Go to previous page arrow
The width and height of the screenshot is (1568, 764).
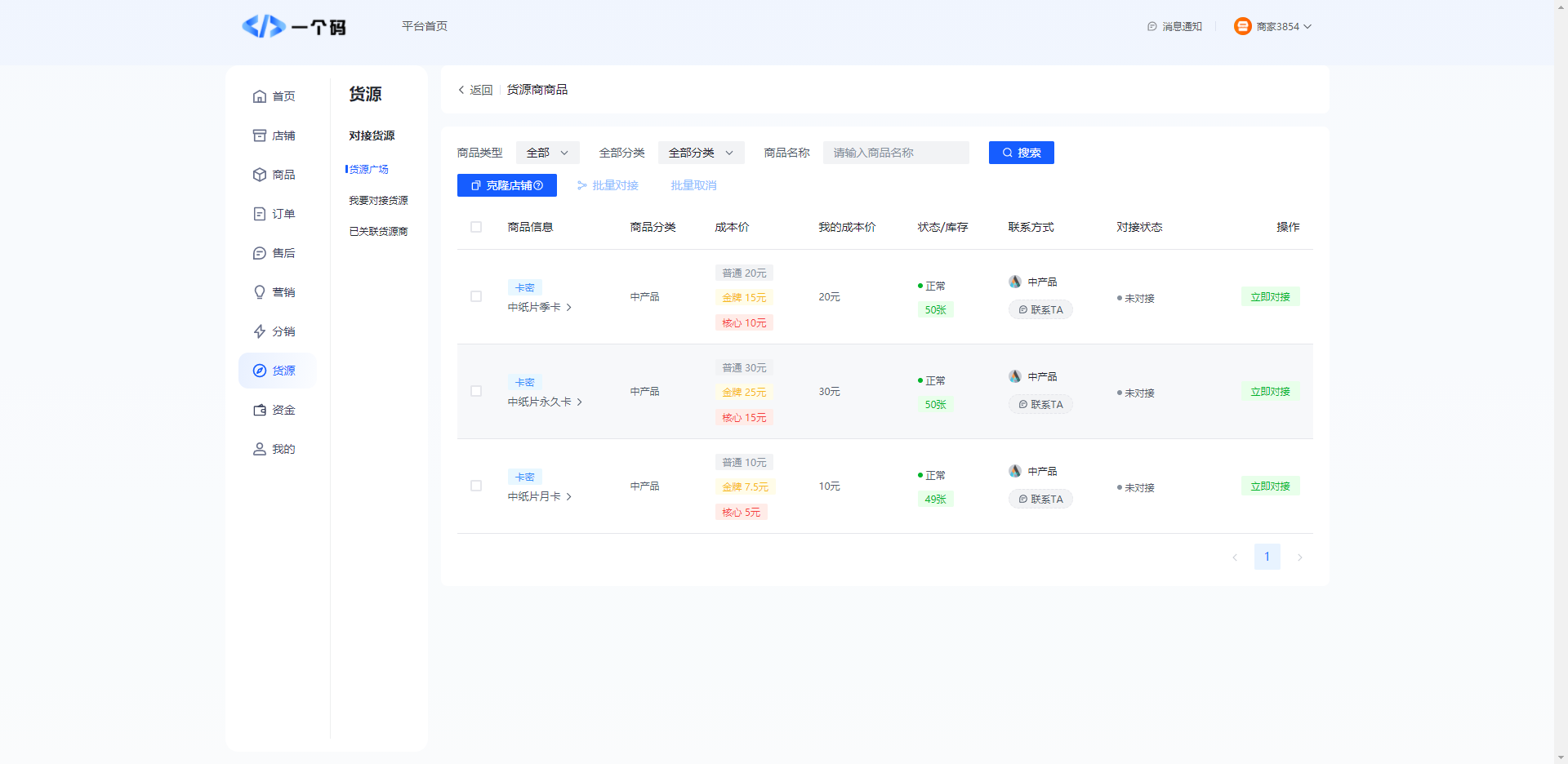[x=1235, y=557]
